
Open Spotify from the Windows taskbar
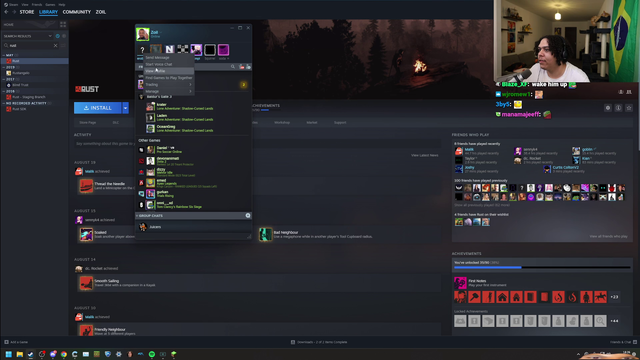coord(152,354)
